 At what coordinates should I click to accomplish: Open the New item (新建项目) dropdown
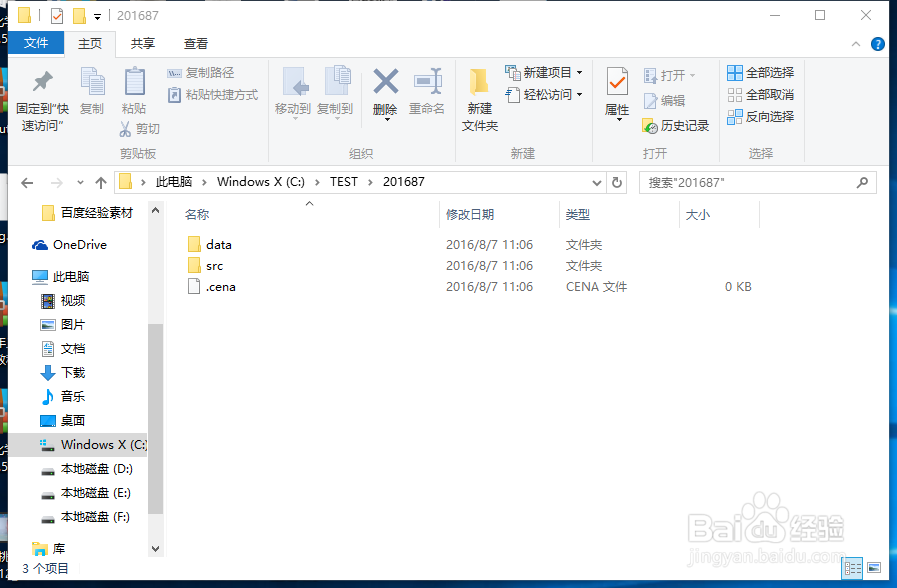point(544,73)
